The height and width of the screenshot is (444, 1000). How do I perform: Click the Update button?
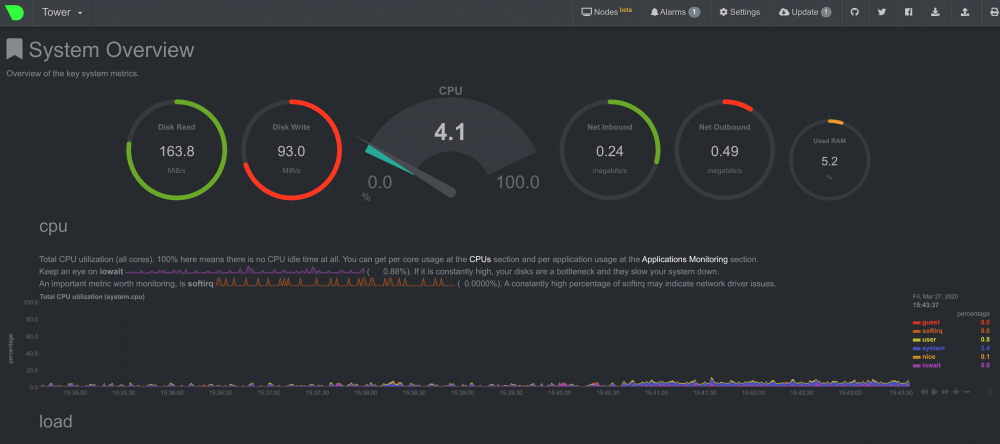click(x=805, y=12)
